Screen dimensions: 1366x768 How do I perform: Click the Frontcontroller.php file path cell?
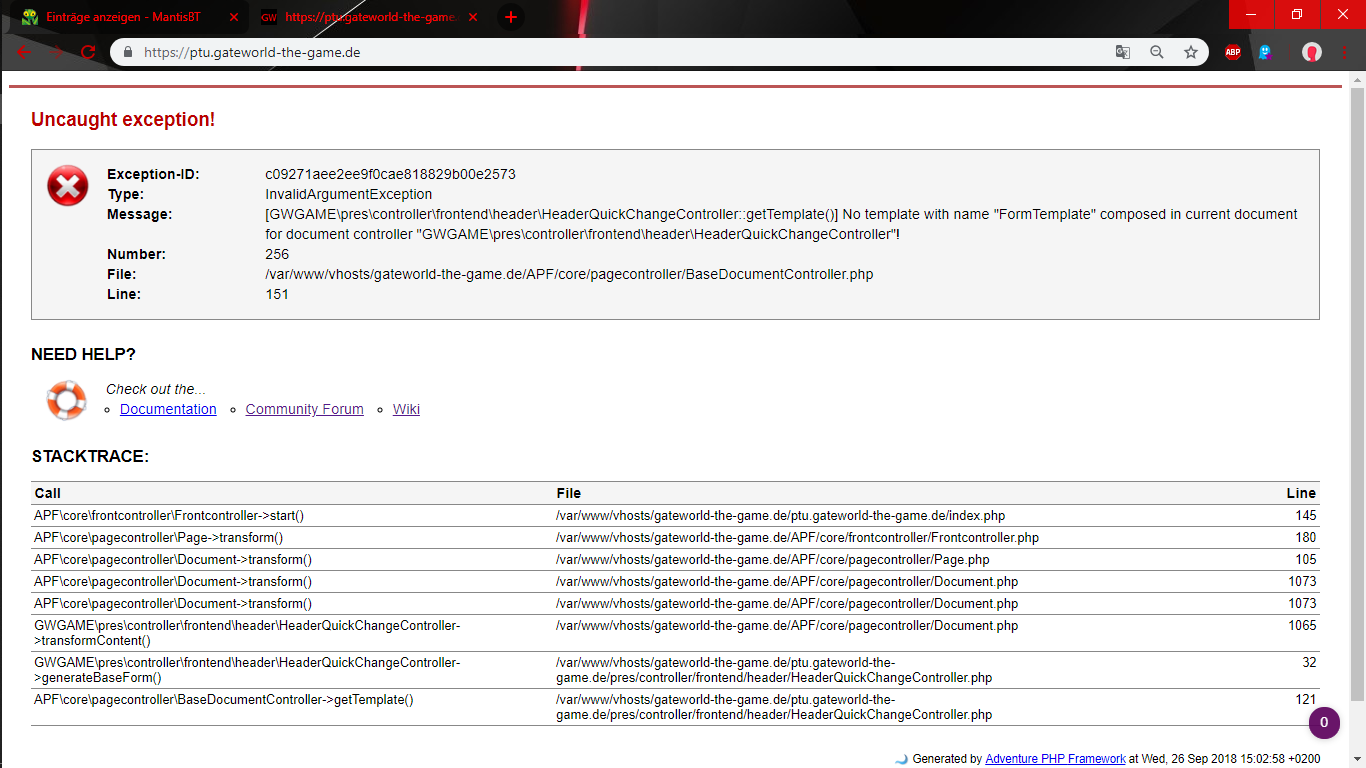798,538
